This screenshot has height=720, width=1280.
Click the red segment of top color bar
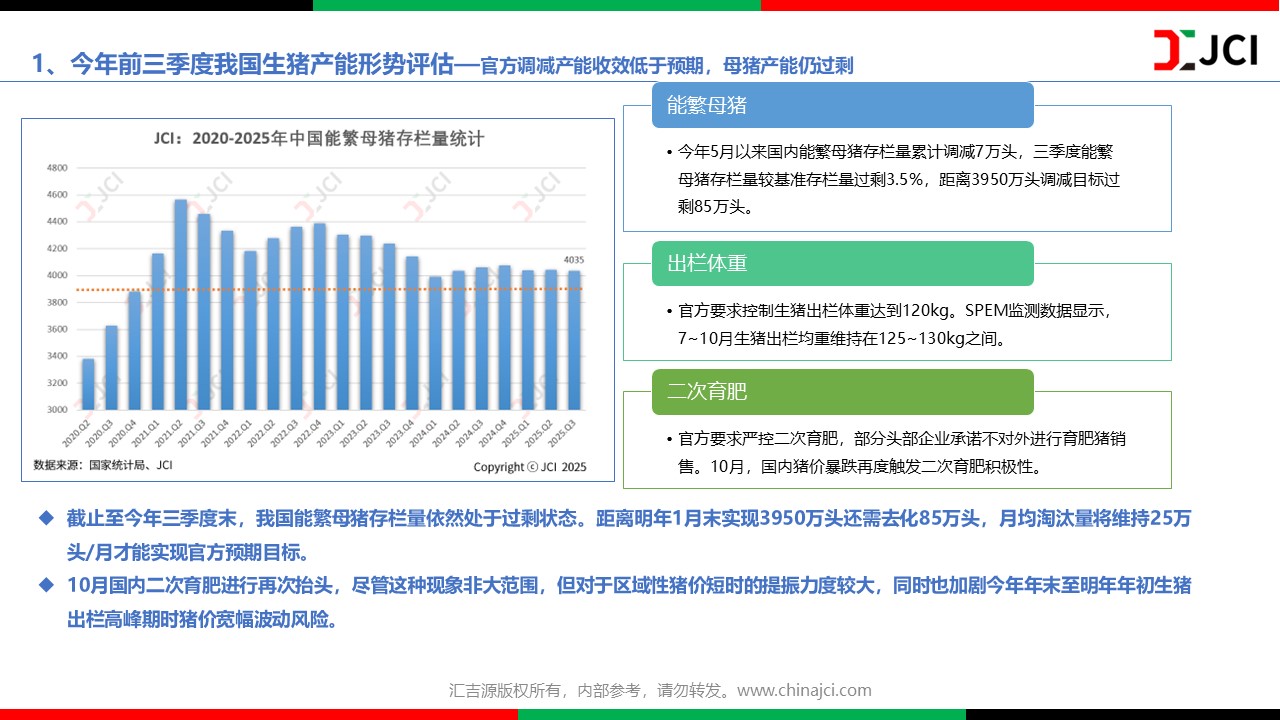(x=1020, y=5)
